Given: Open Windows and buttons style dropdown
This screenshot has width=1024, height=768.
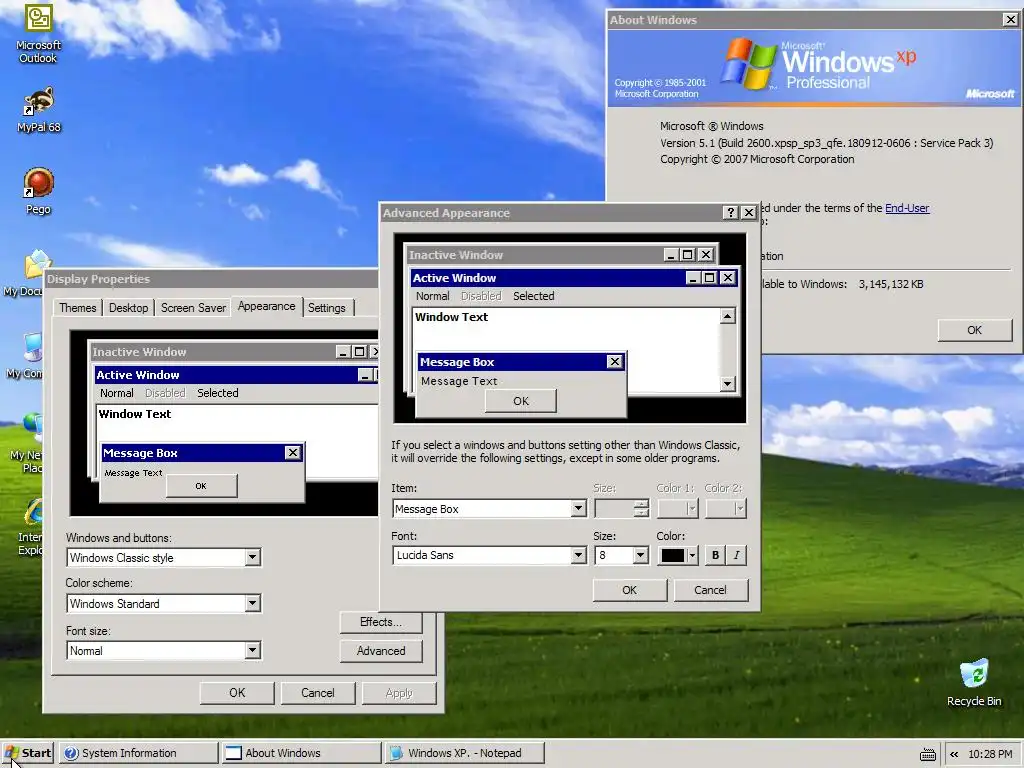Looking at the screenshot, I should [253, 558].
